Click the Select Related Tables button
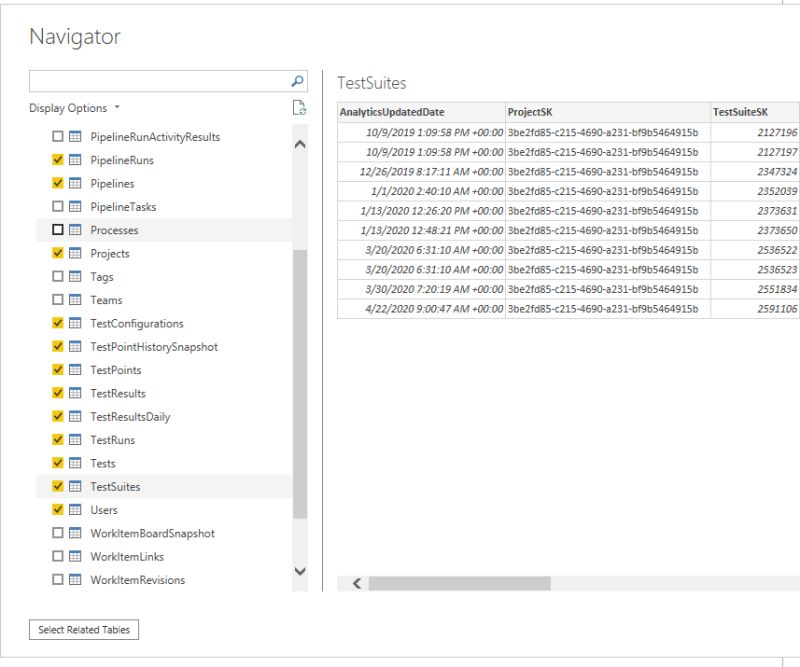Image resolution: width=800 pixels, height=667 pixels. [84, 630]
